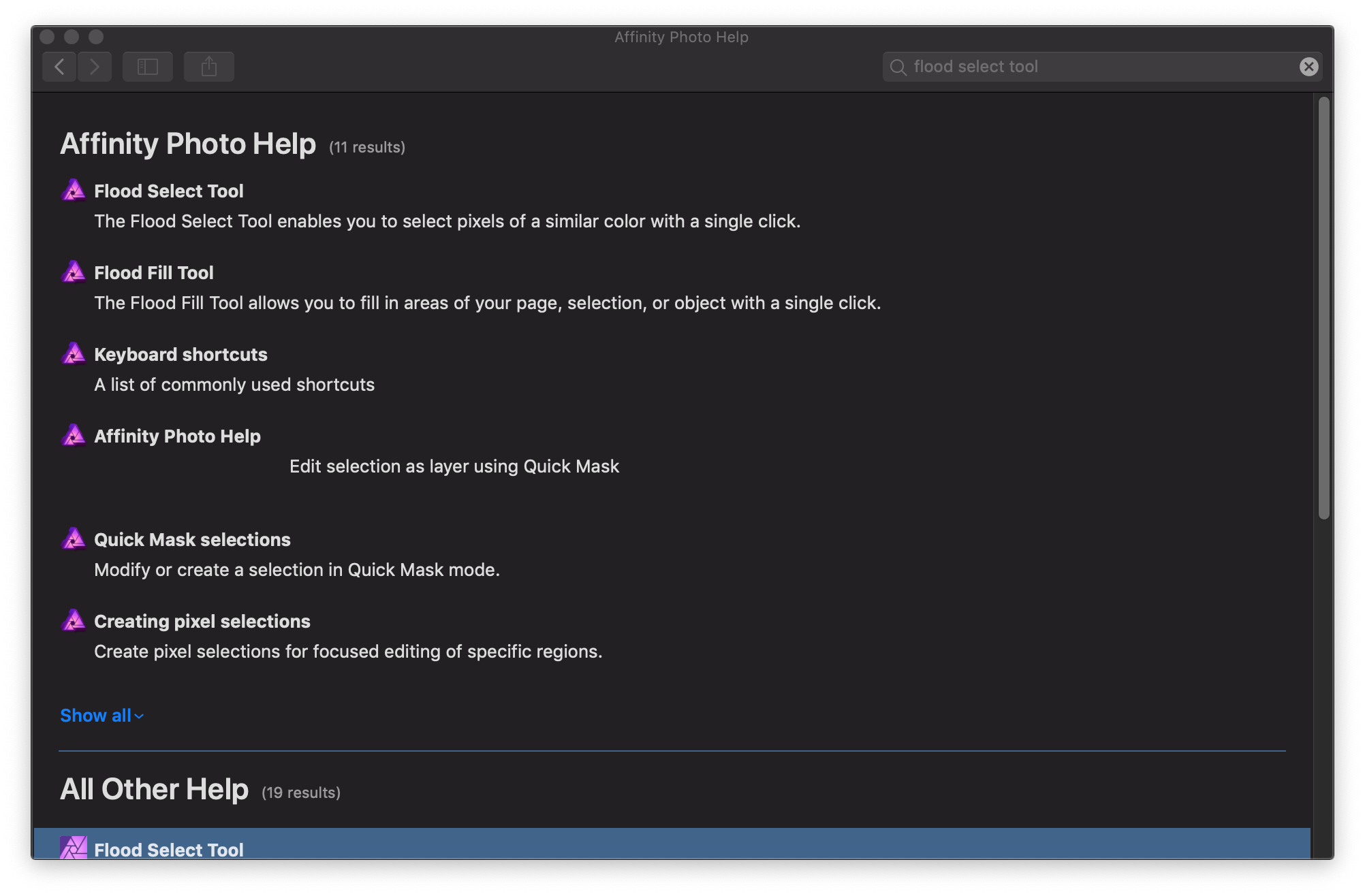The height and width of the screenshot is (896, 1365).
Task: Click the Flood Fill Tool description sentence
Action: 488,303
